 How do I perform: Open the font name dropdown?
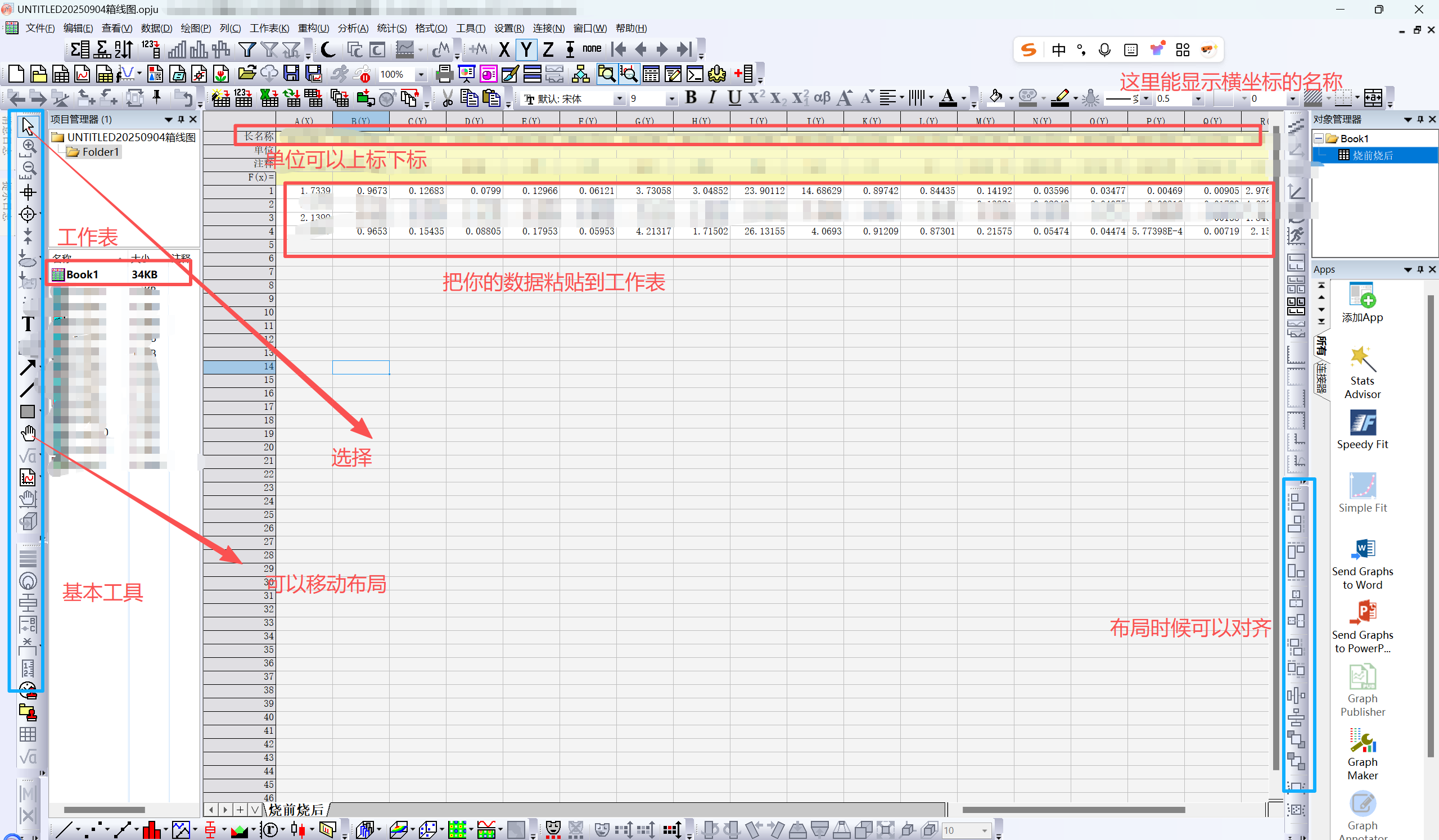620,99
